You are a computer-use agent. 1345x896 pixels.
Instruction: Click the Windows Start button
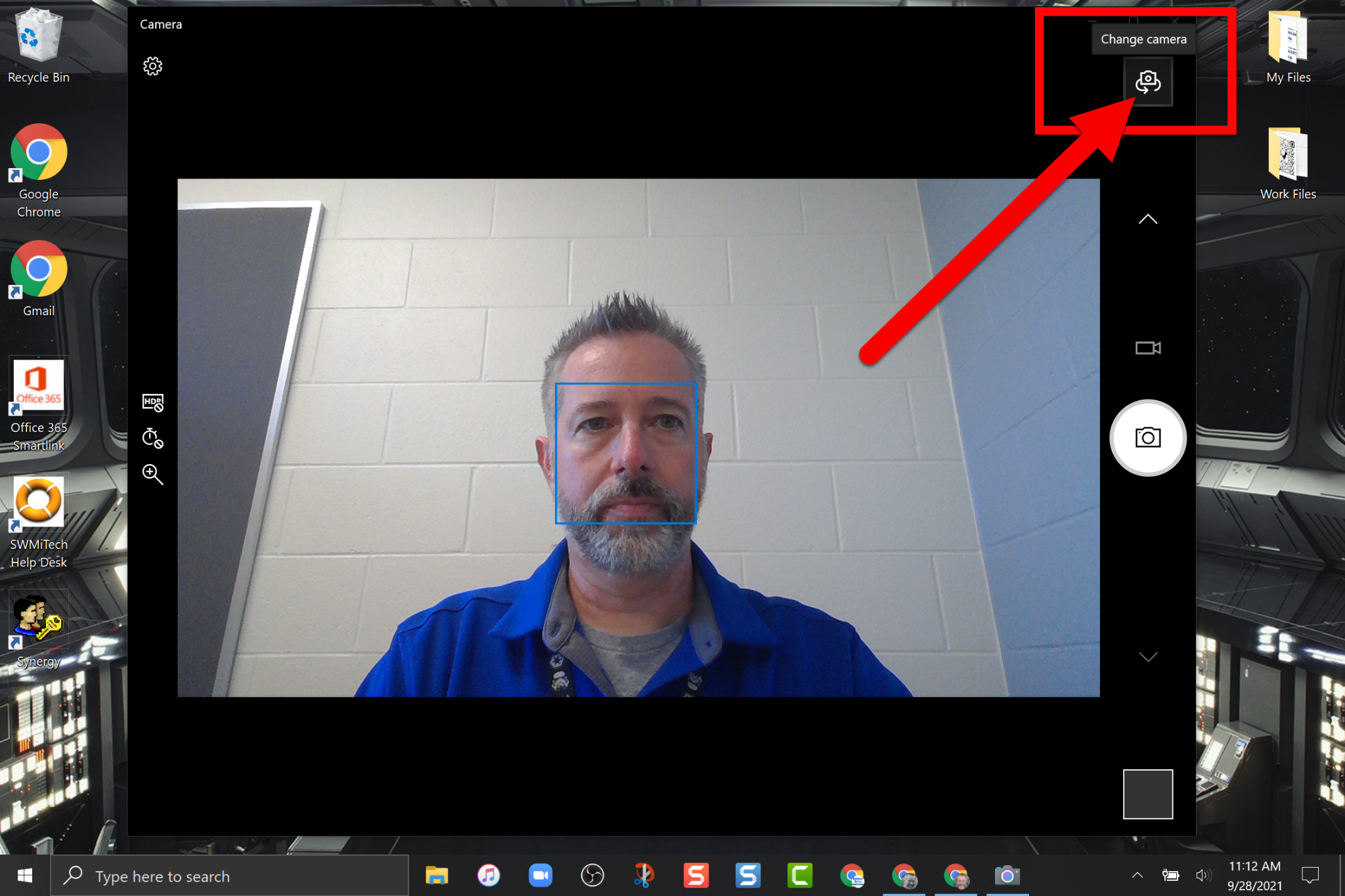click(x=25, y=876)
